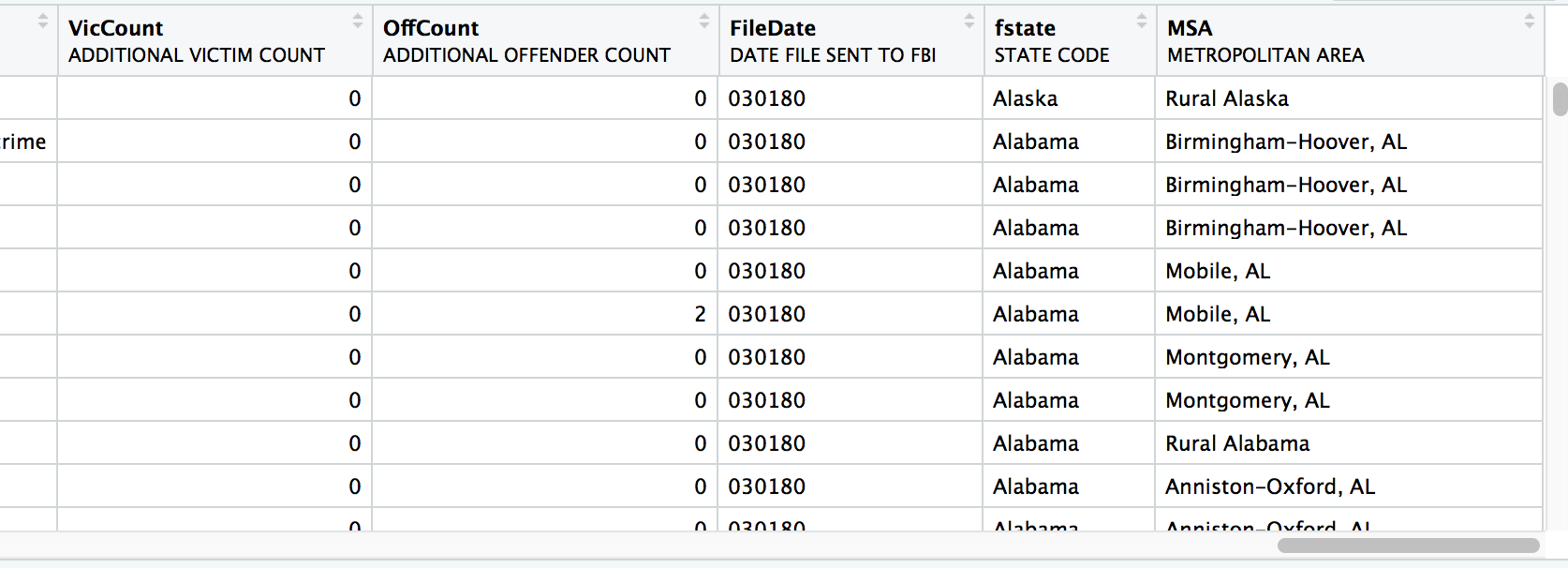The height and width of the screenshot is (568, 1568).
Task: Click the sort arrows on VicCount column
Action: pyautogui.click(x=357, y=21)
